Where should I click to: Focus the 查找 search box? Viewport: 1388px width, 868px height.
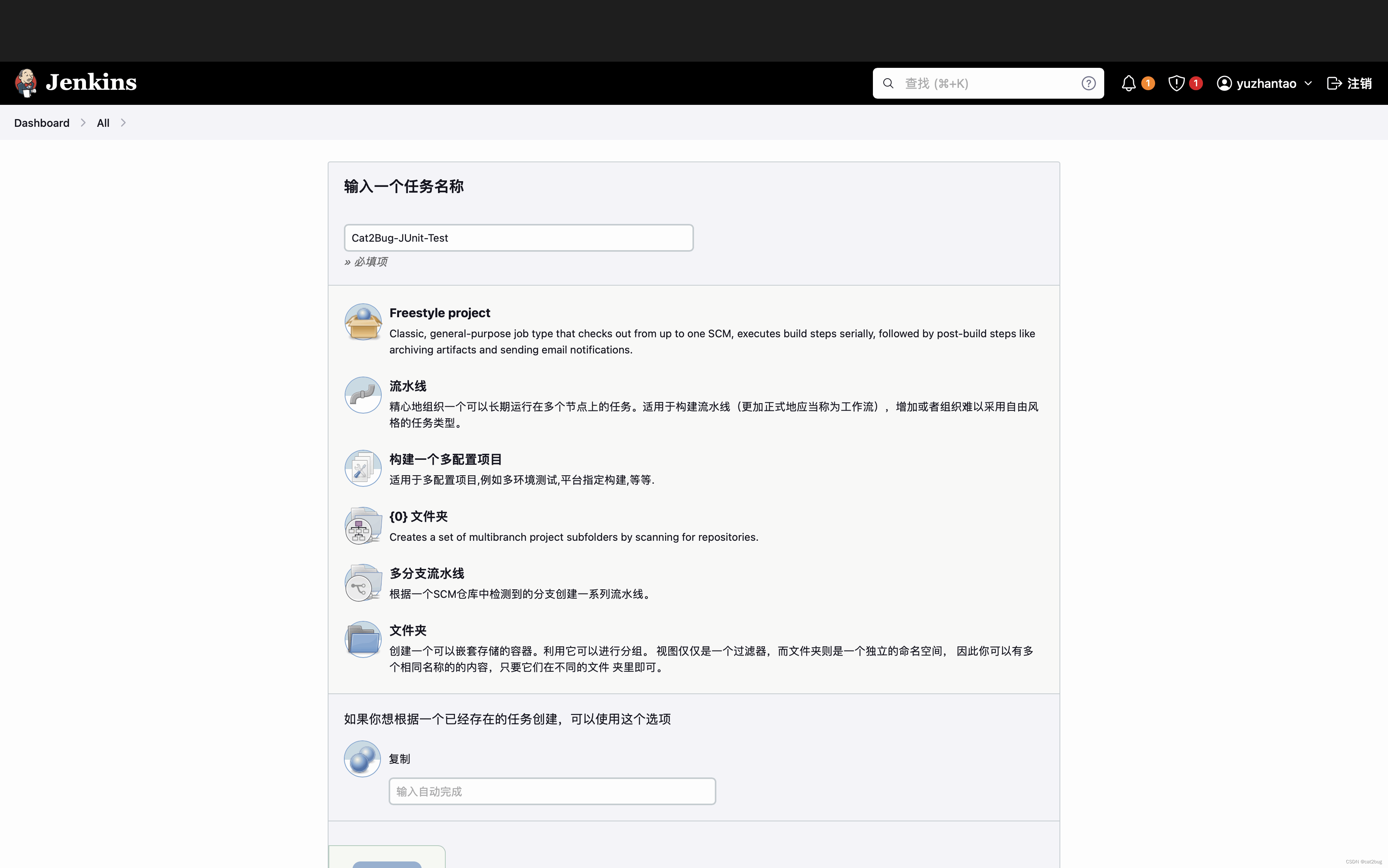coord(988,83)
